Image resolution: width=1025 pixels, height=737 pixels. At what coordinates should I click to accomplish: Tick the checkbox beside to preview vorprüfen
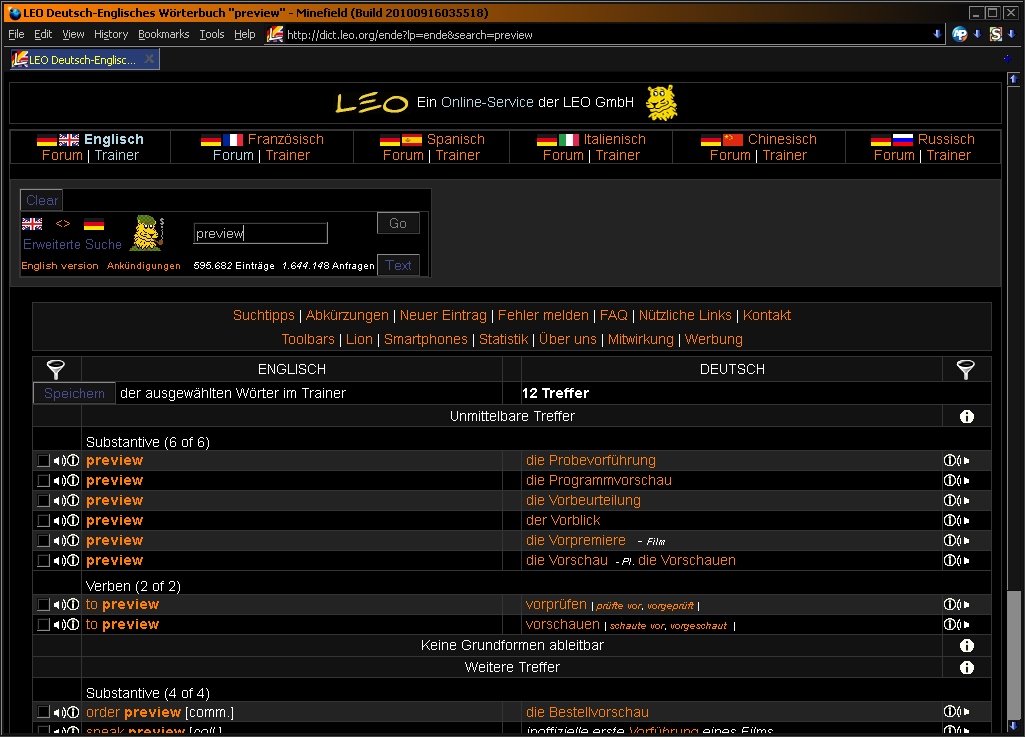[41, 604]
